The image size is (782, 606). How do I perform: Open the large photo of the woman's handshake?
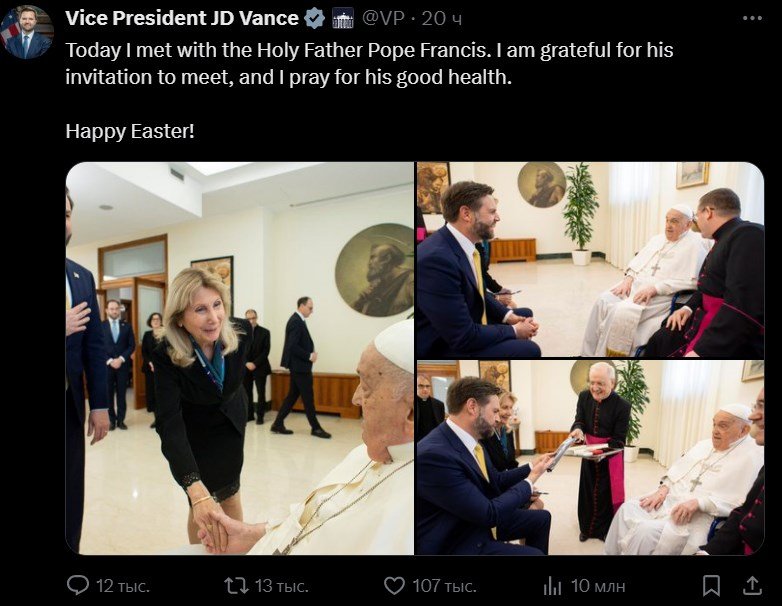(x=240, y=358)
